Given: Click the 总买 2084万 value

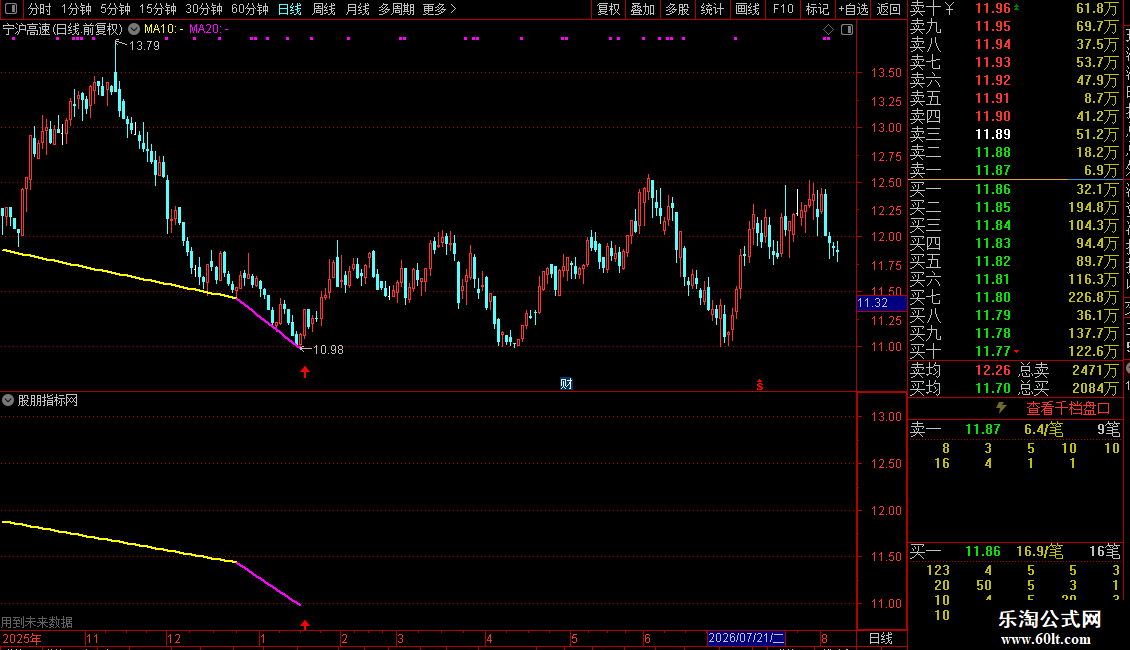Looking at the screenshot, I should click(1095, 388).
